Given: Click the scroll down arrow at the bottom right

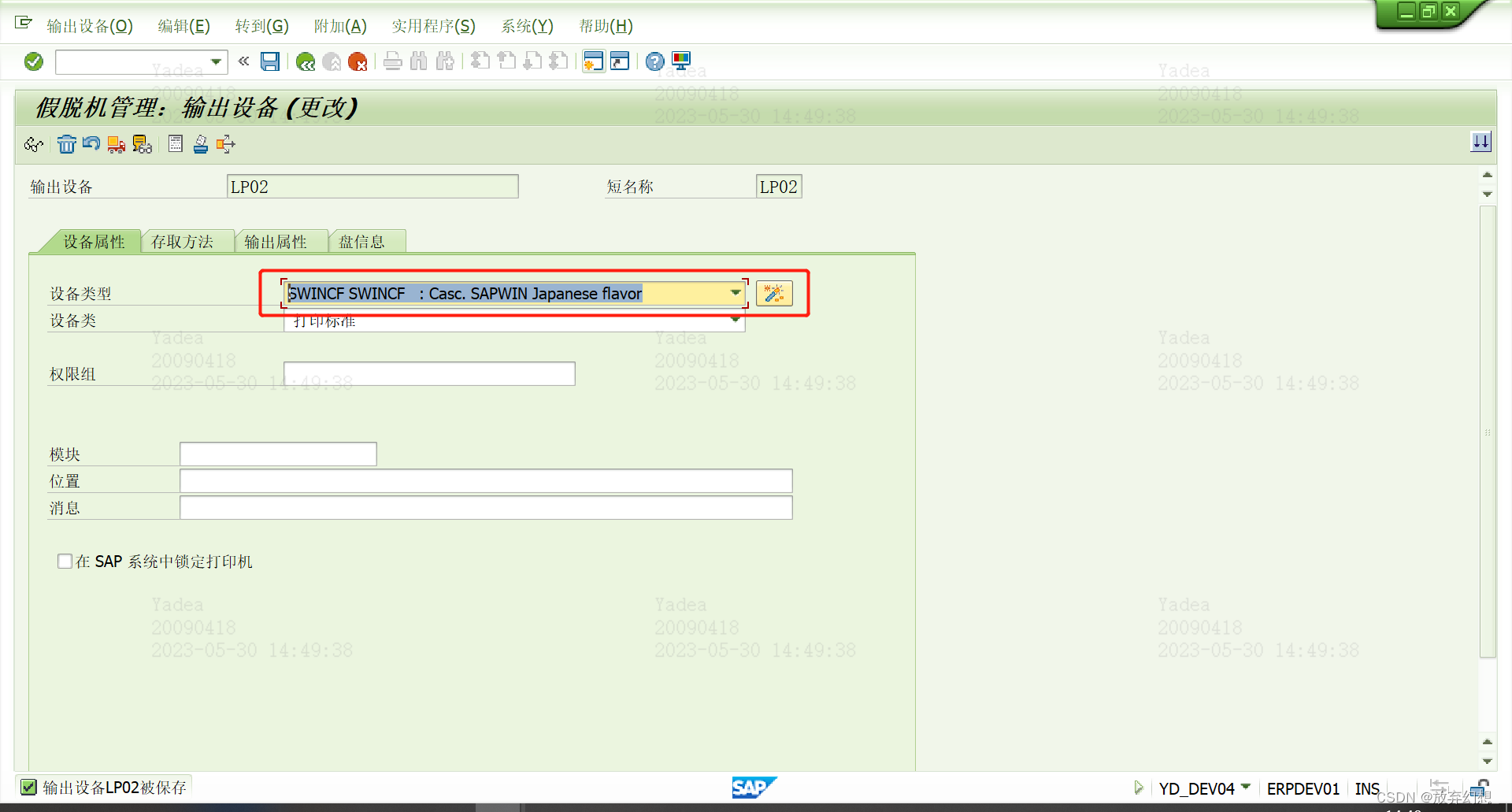Looking at the screenshot, I should (x=1487, y=761).
